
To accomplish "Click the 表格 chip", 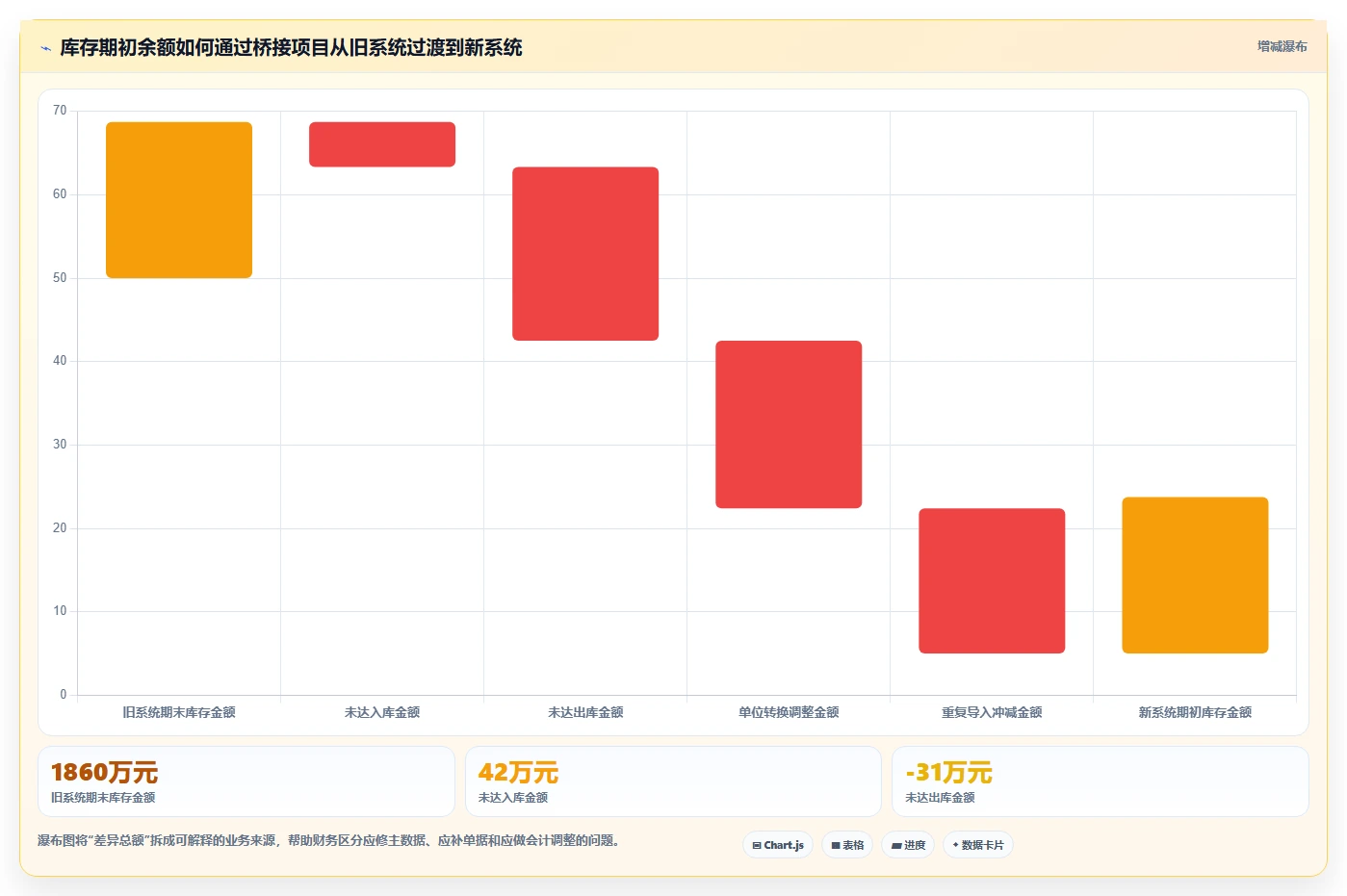I will point(847,845).
